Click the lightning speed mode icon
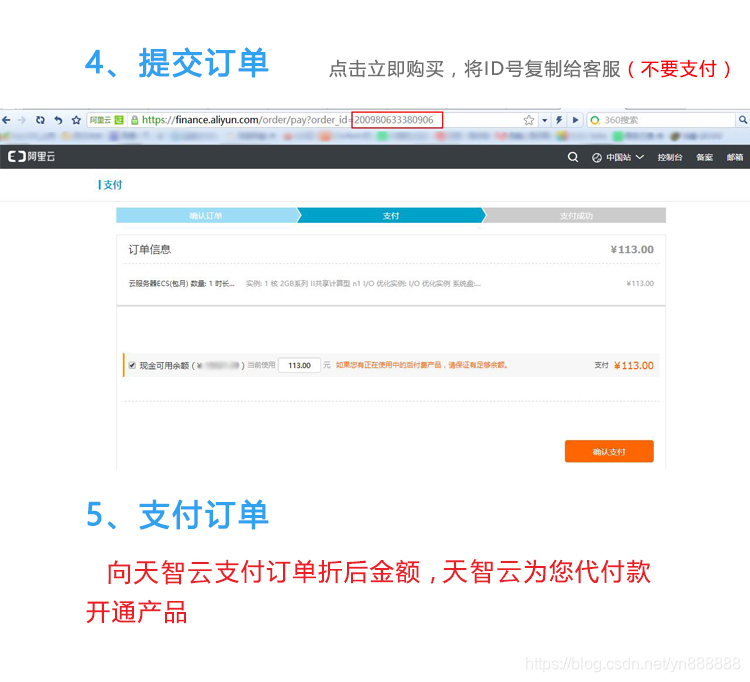This screenshot has height=682, width=750. (559, 120)
